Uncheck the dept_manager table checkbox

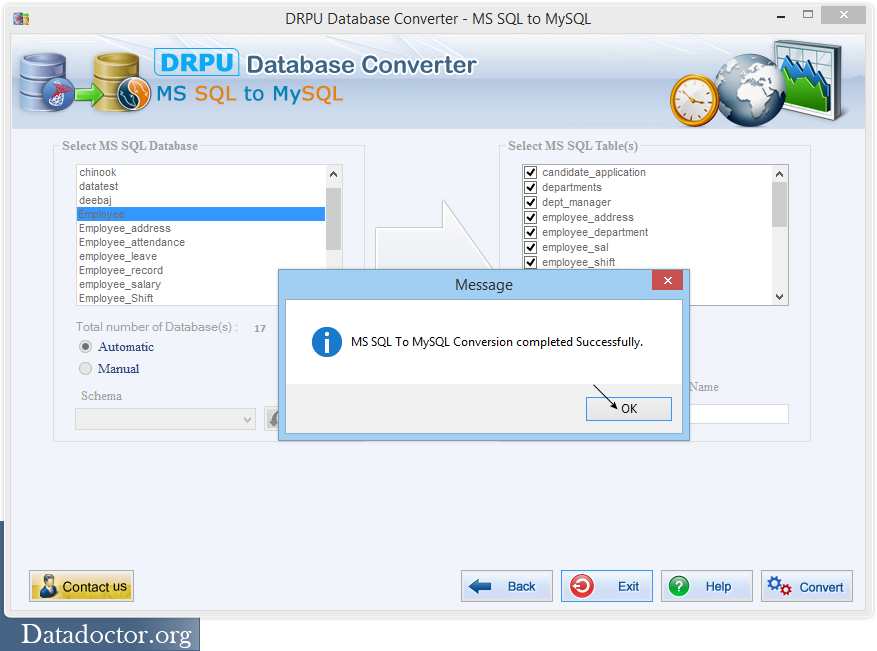[x=531, y=202]
